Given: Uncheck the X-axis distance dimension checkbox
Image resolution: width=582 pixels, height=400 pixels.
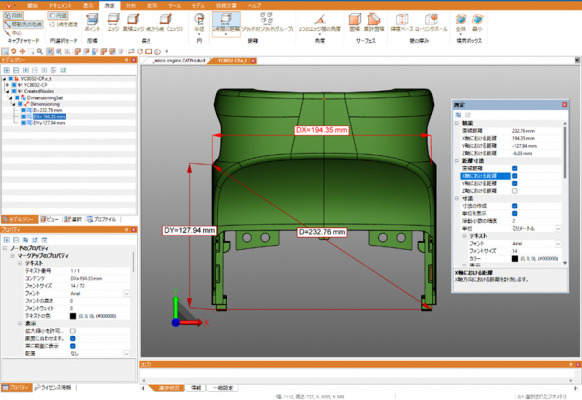Looking at the screenshot, I should coord(514,176).
